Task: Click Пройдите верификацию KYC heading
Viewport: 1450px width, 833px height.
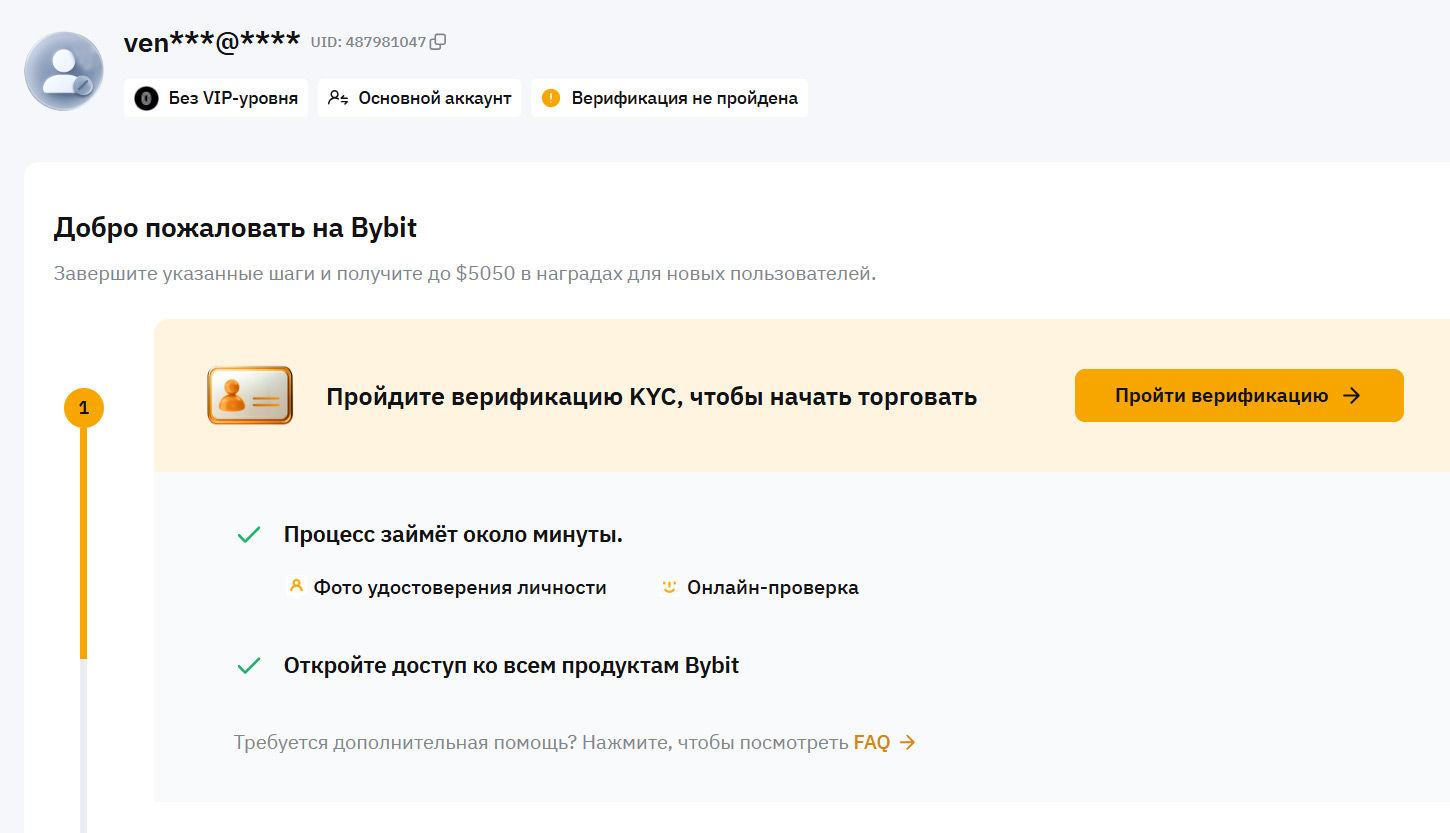Action: coord(651,397)
